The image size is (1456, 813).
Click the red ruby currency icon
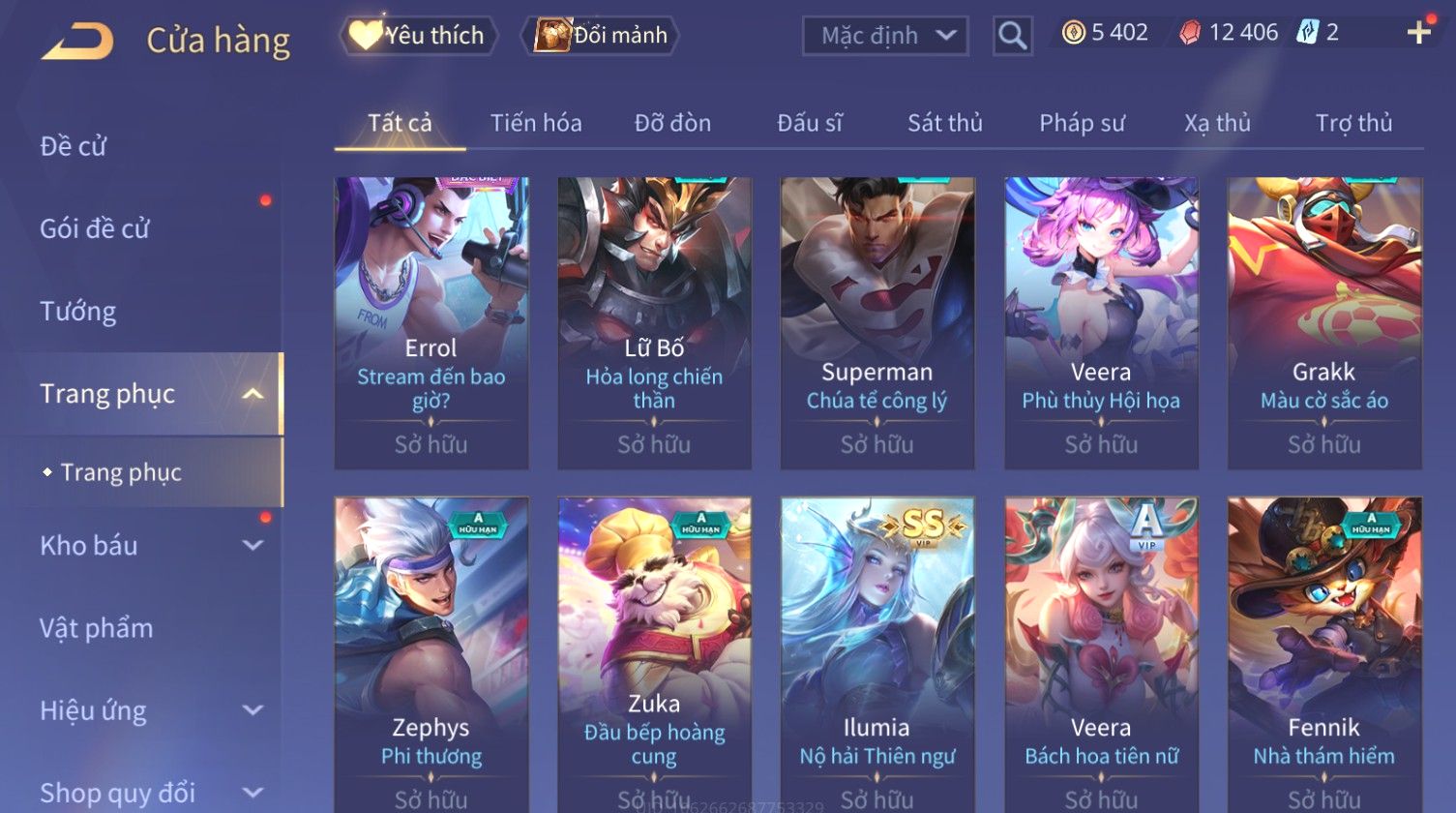[x=1190, y=33]
